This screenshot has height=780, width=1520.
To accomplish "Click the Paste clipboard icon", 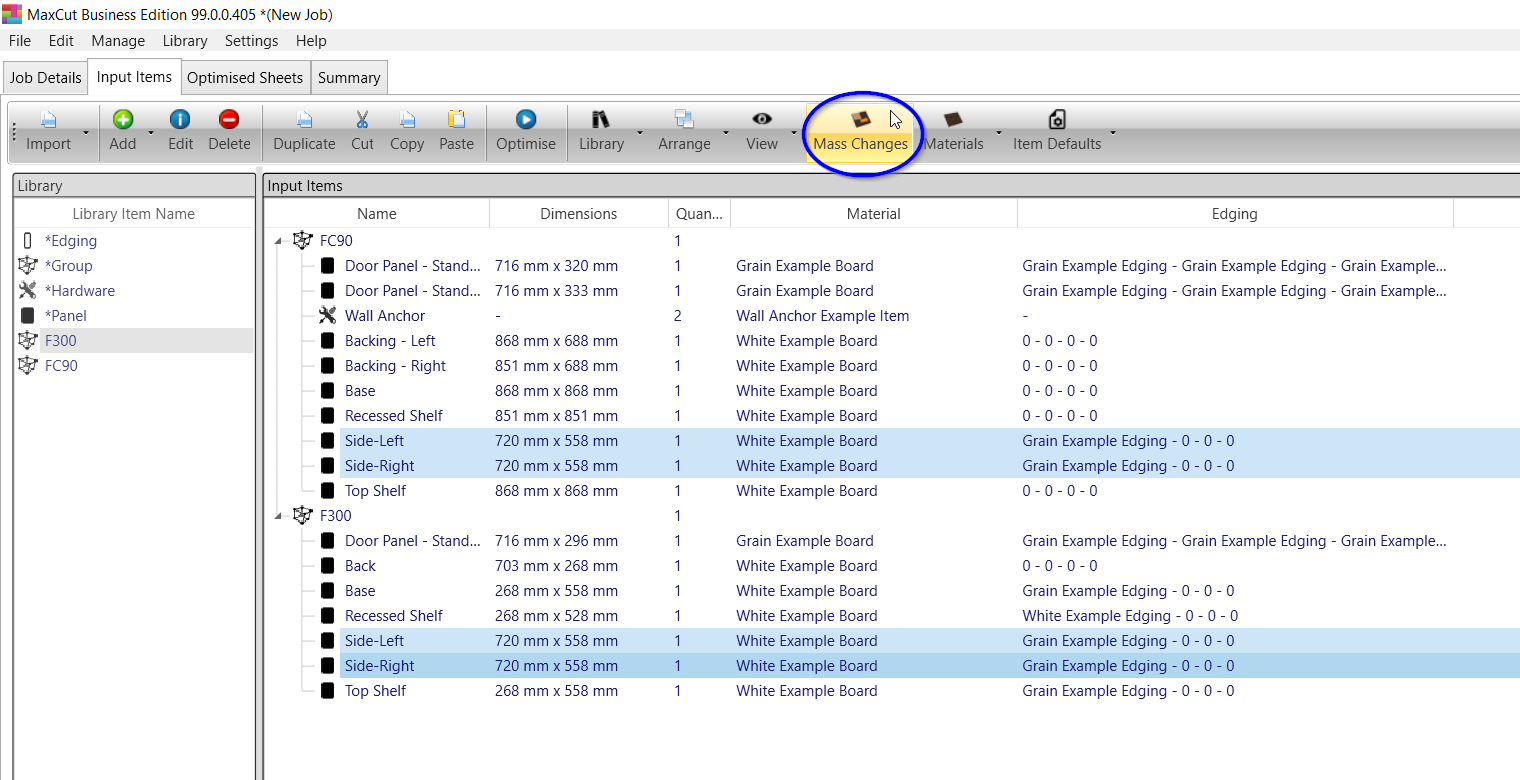I will click(x=456, y=120).
